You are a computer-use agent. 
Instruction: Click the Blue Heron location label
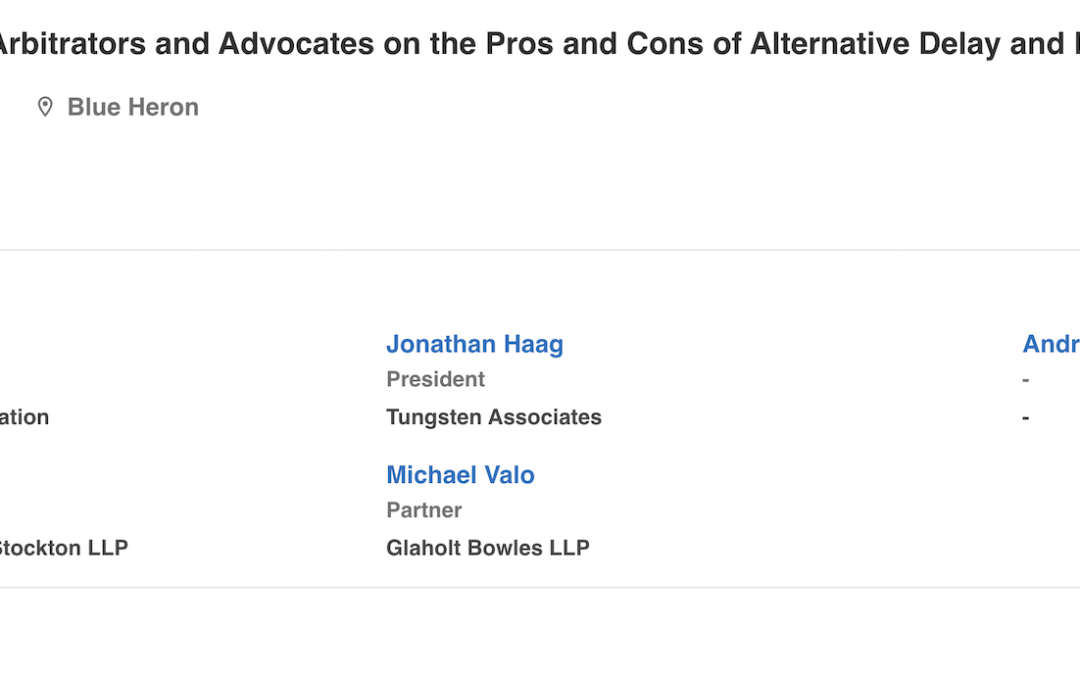tap(133, 107)
